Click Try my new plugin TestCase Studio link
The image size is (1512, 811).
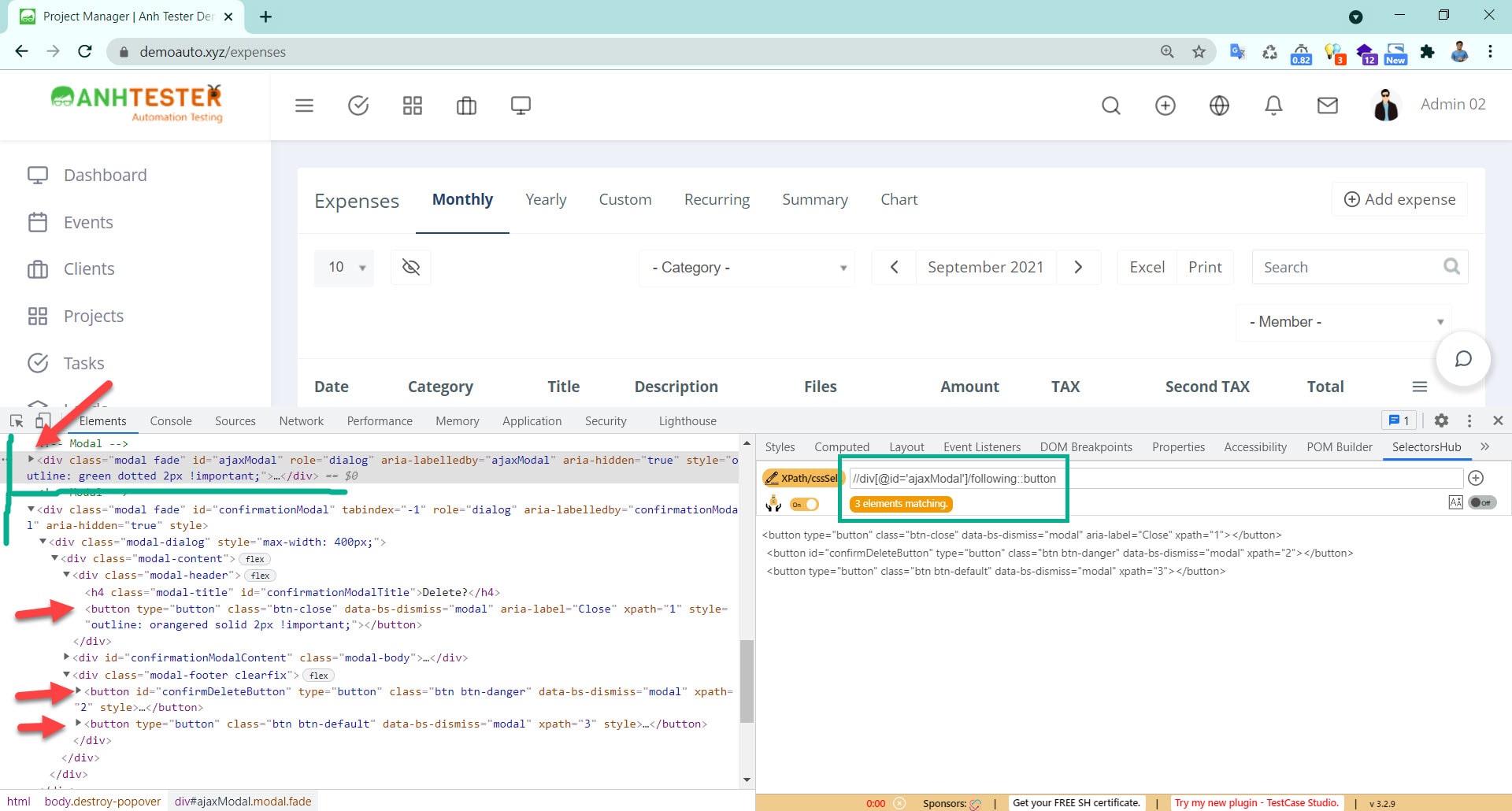pos(1256,803)
